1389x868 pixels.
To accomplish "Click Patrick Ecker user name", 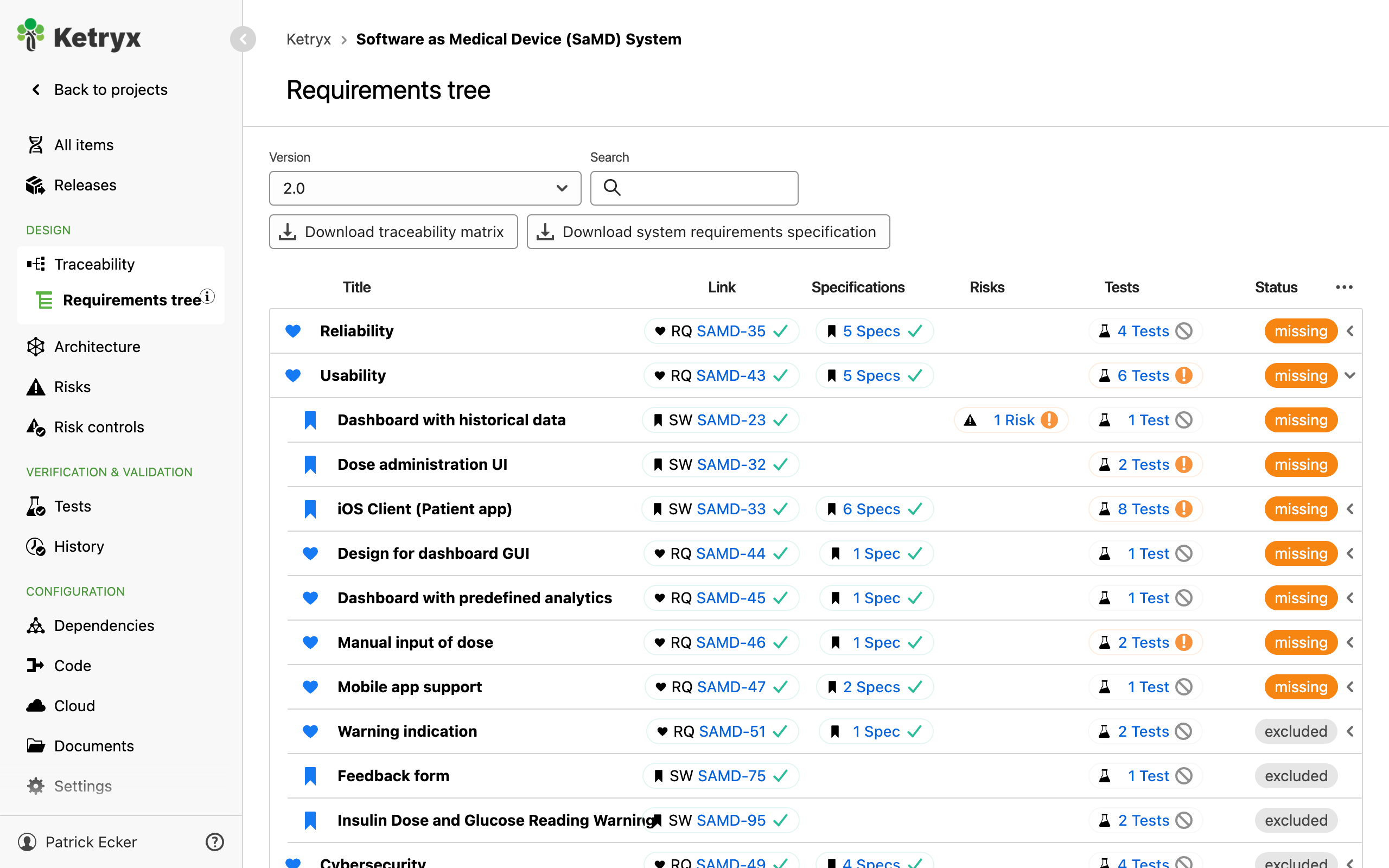I will [91, 841].
